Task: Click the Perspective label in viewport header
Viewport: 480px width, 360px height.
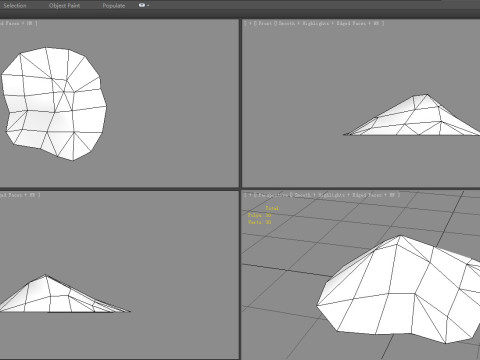Action: pos(273,195)
